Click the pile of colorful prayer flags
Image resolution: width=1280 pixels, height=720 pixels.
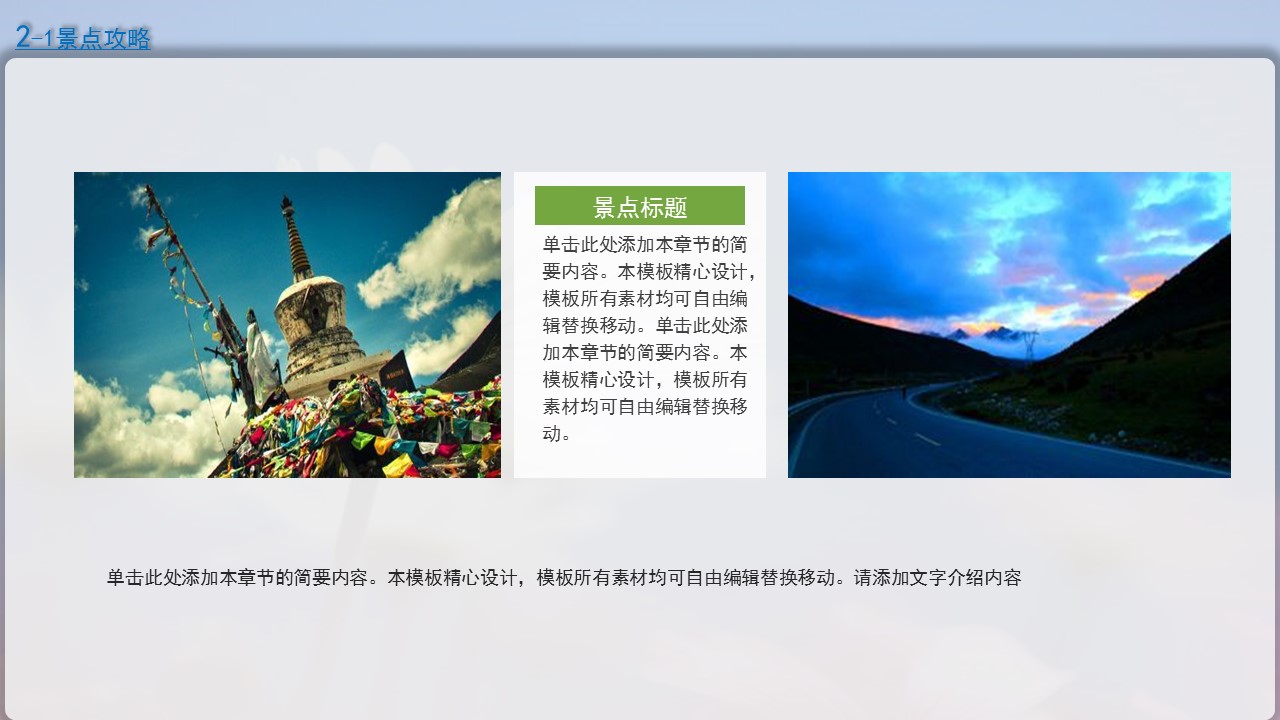400,430
